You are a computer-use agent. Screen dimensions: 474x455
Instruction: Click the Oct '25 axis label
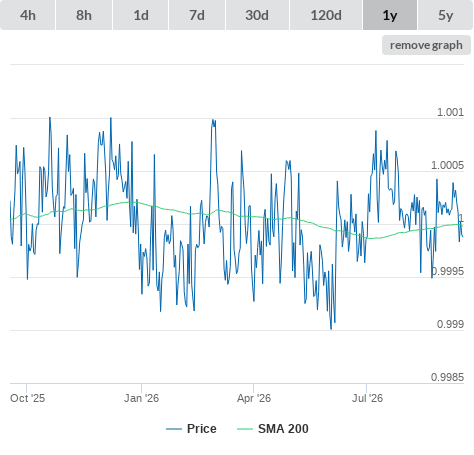pyautogui.click(x=27, y=398)
